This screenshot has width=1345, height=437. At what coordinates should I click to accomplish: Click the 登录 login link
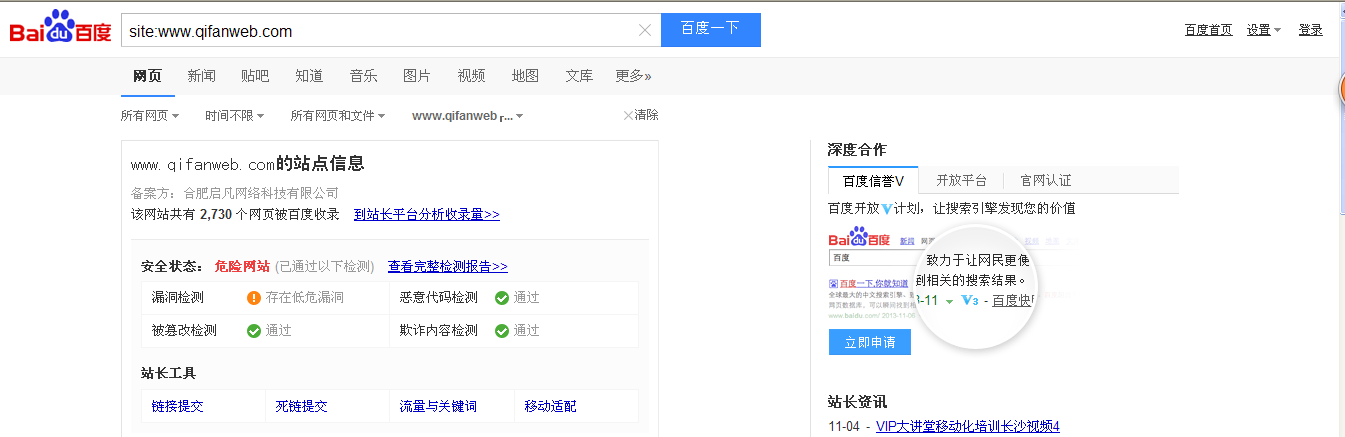pos(1310,30)
